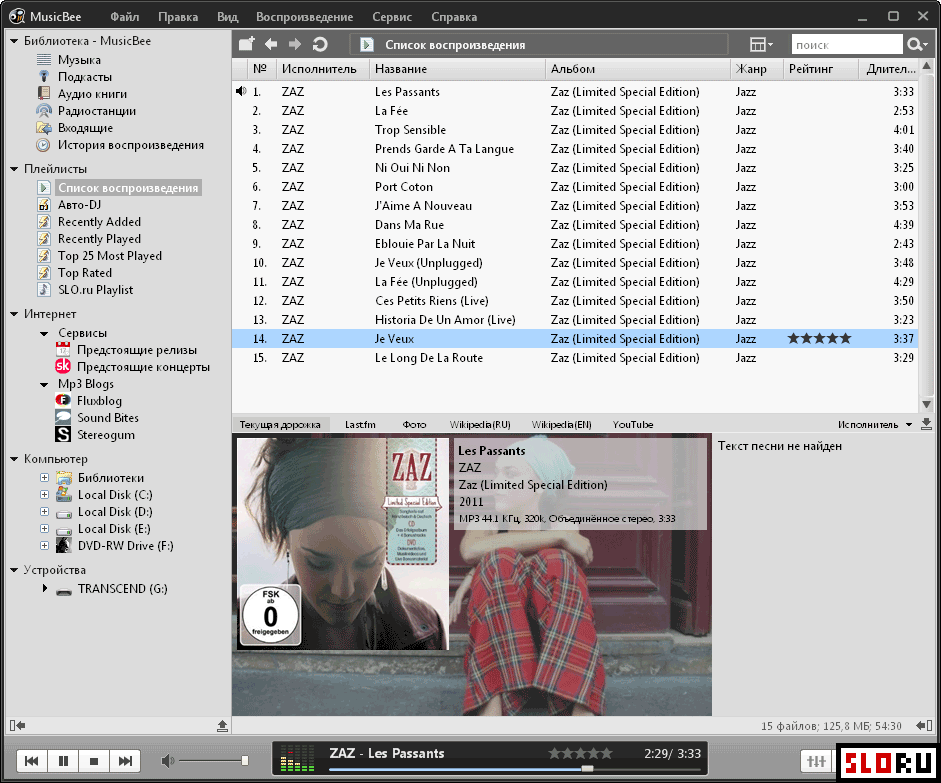Open История воспроизведения playback history
The height and width of the screenshot is (783, 941).
[x=130, y=145]
